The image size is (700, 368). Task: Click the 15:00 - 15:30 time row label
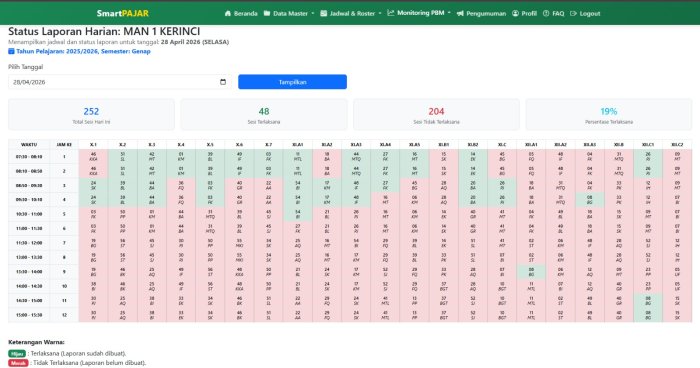pyautogui.click(x=29, y=315)
